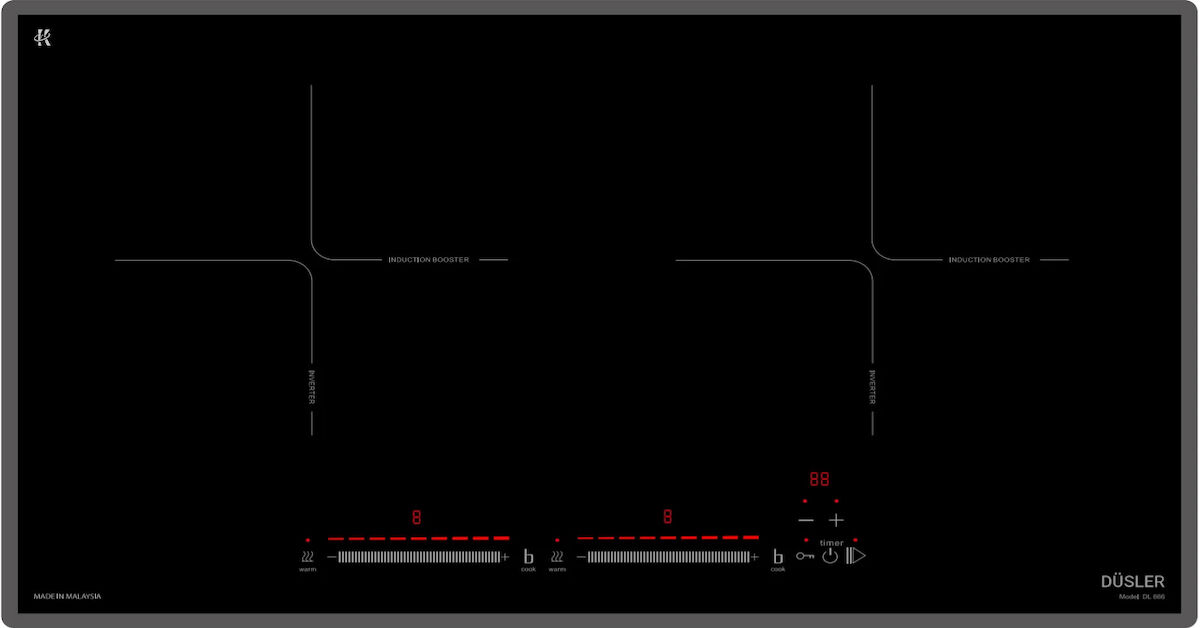Activate right zone booster cook button

[x=777, y=558]
